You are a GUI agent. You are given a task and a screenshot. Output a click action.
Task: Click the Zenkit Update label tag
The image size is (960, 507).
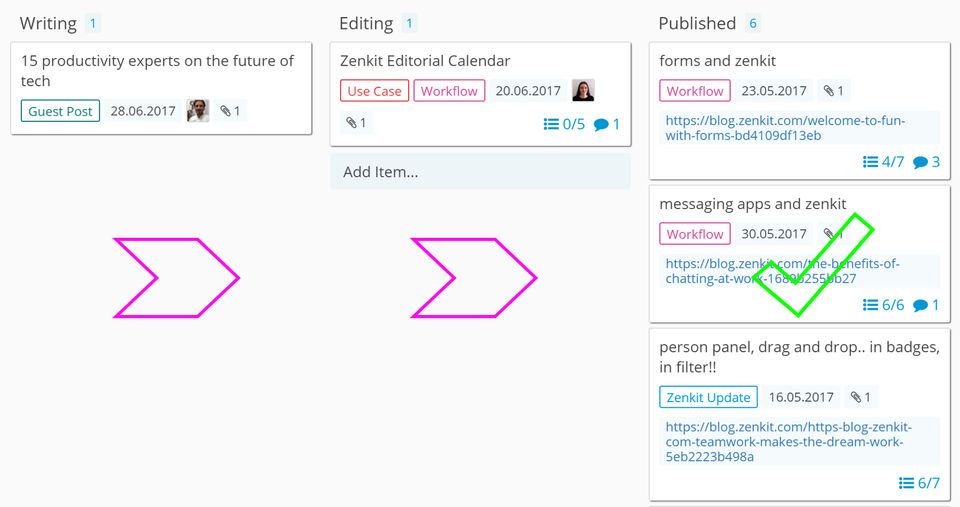(708, 397)
